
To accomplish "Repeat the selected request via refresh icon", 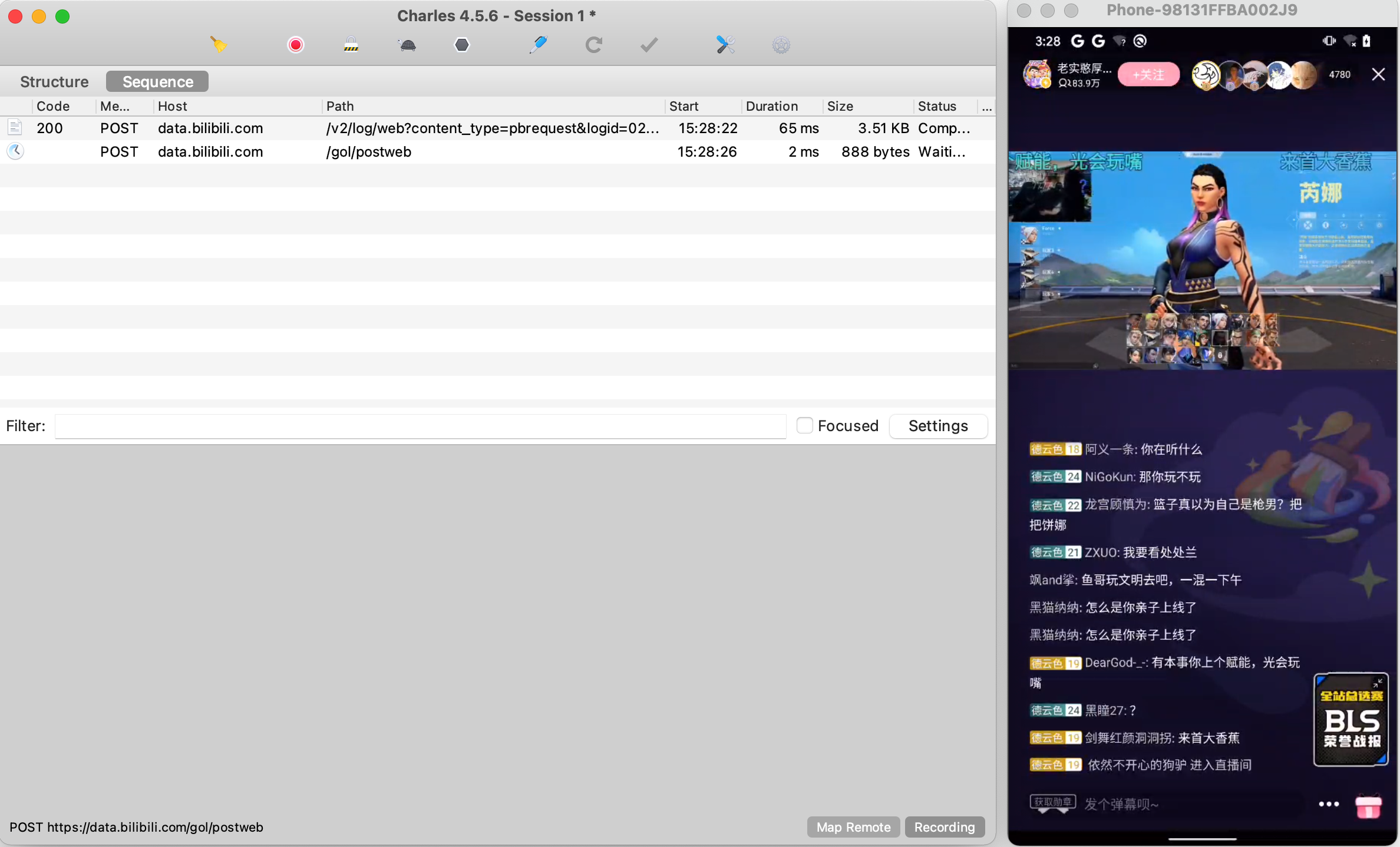I will point(594,44).
